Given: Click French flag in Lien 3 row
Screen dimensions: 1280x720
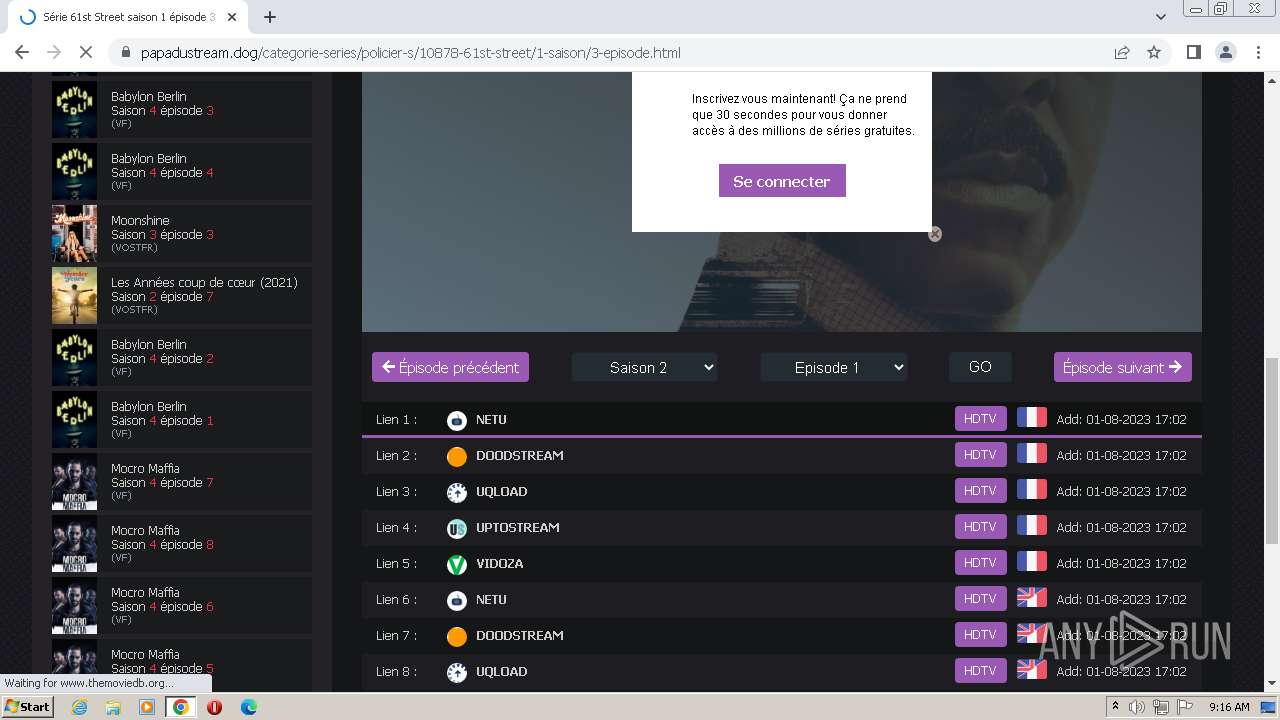Looking at the screenshot, I should (x=1031, y=490).
